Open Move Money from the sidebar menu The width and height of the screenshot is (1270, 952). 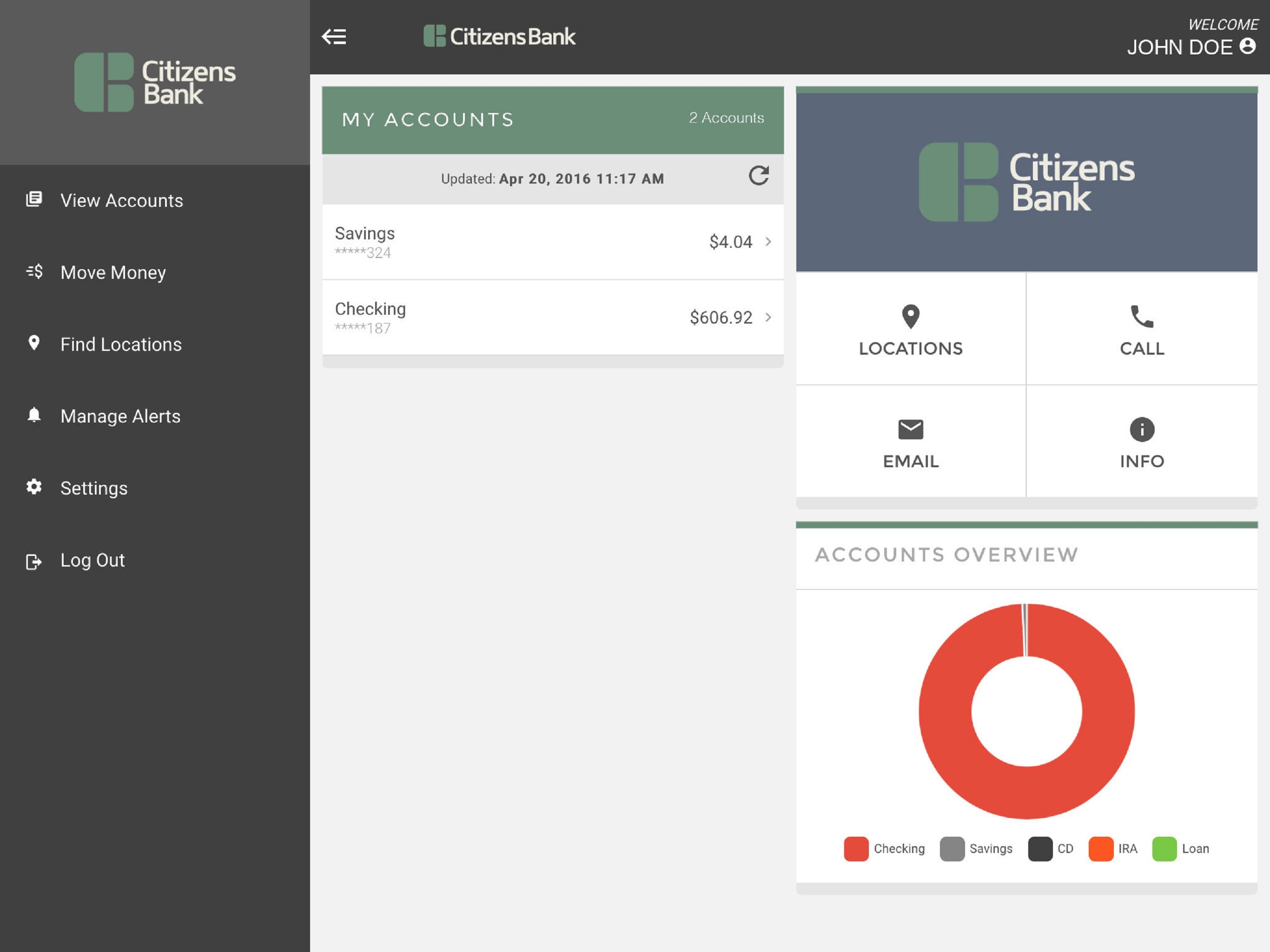[x=113, y=272]
